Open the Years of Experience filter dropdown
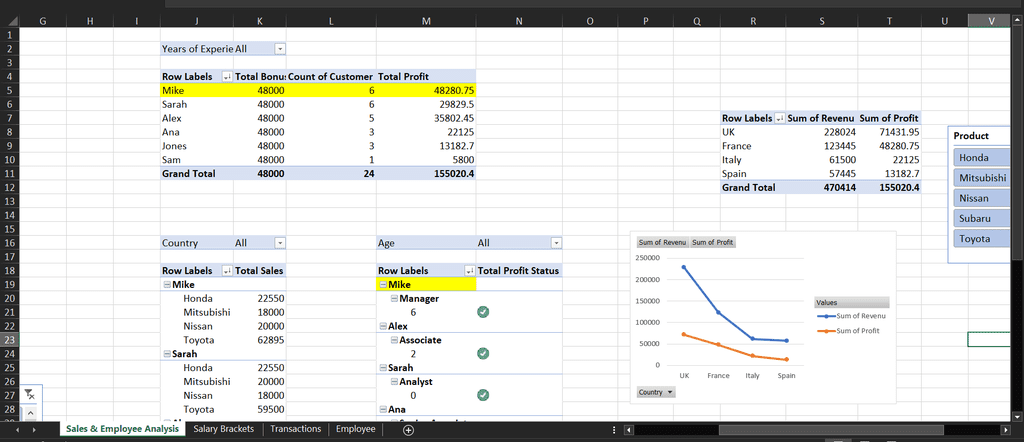This screenshot has height=442, width=1024. pos(280,49)
